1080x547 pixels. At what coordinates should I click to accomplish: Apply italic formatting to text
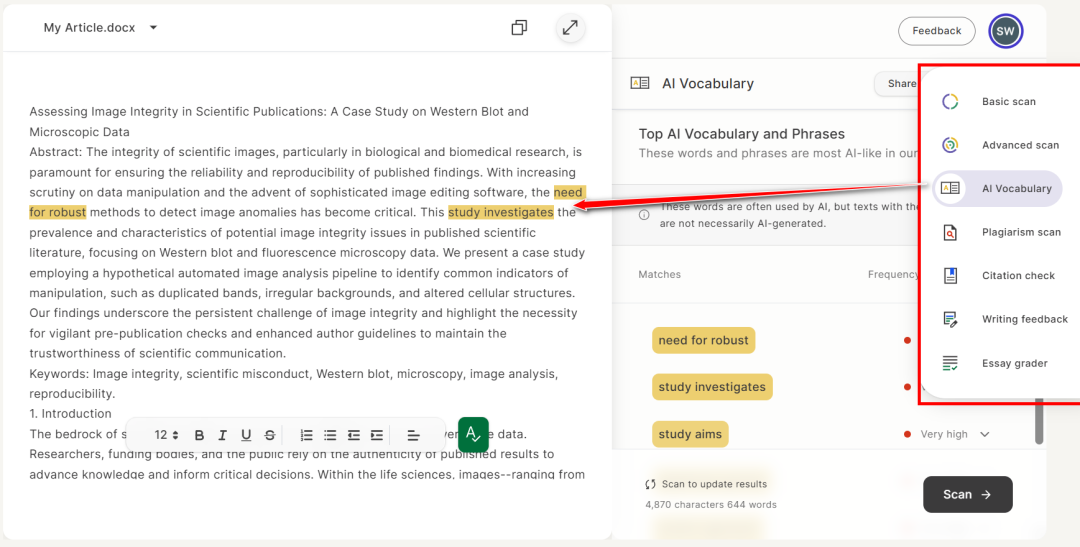pyautogui.click(x=222, y=435)
